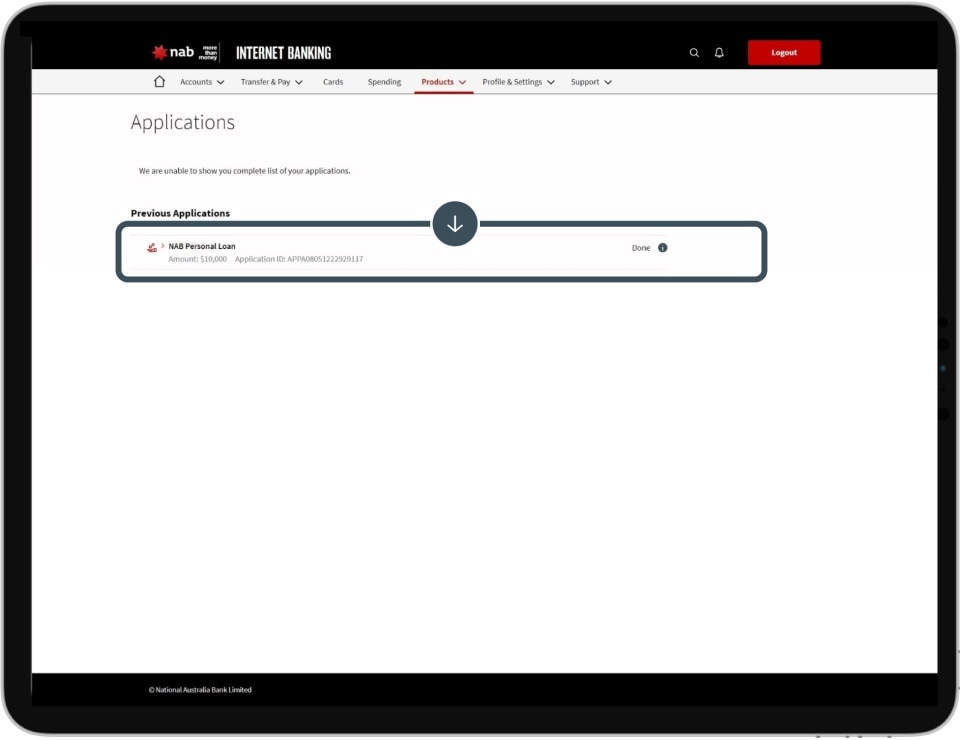Click the info icon next to Done

pyautogui.click(x=662, y=248)
